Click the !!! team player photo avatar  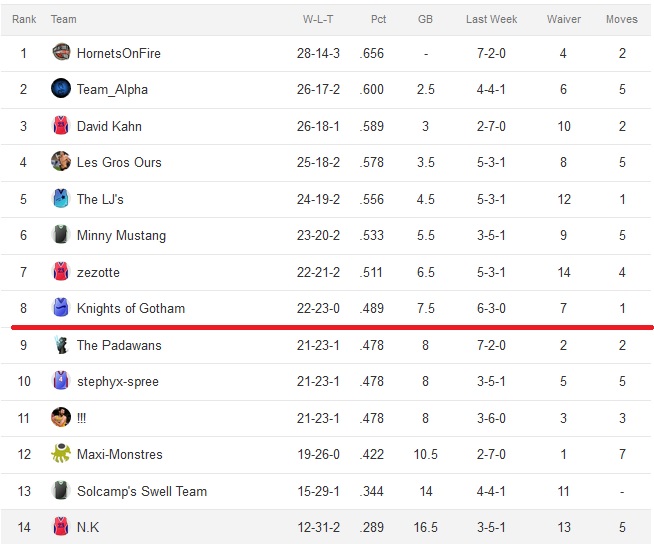(61, 417)
